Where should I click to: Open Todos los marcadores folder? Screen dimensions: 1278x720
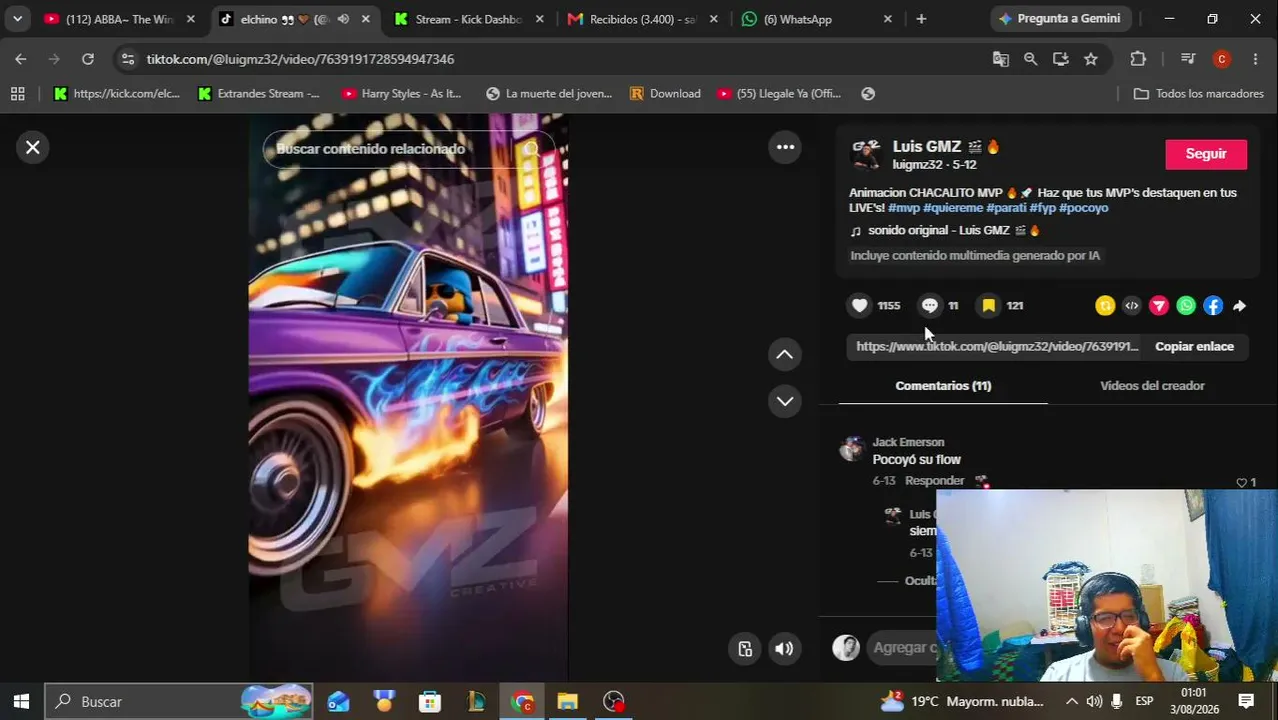(1199, 94)
